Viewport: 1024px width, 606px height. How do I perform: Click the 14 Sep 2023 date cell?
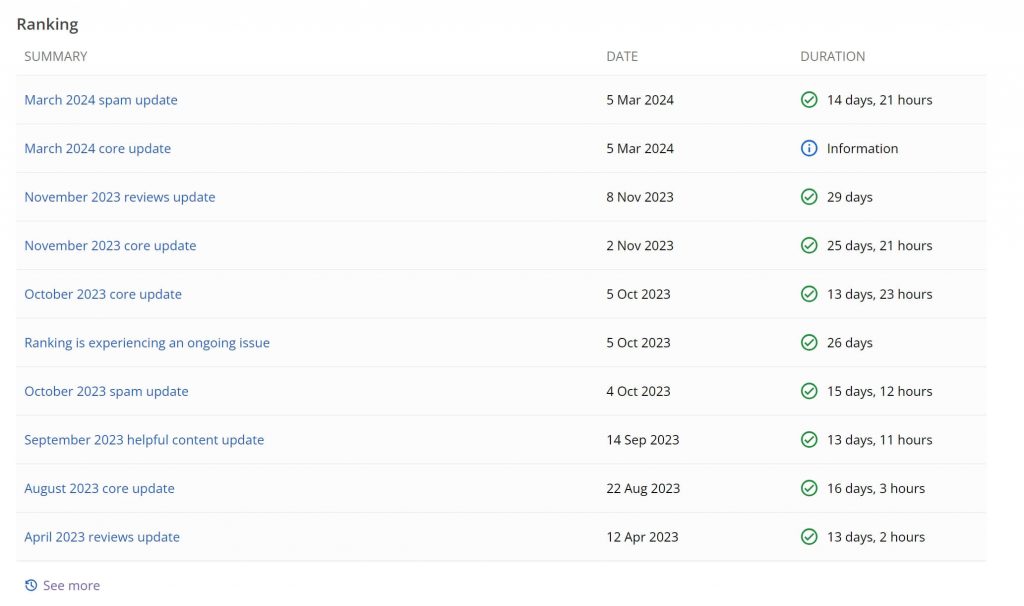[643, 440]
